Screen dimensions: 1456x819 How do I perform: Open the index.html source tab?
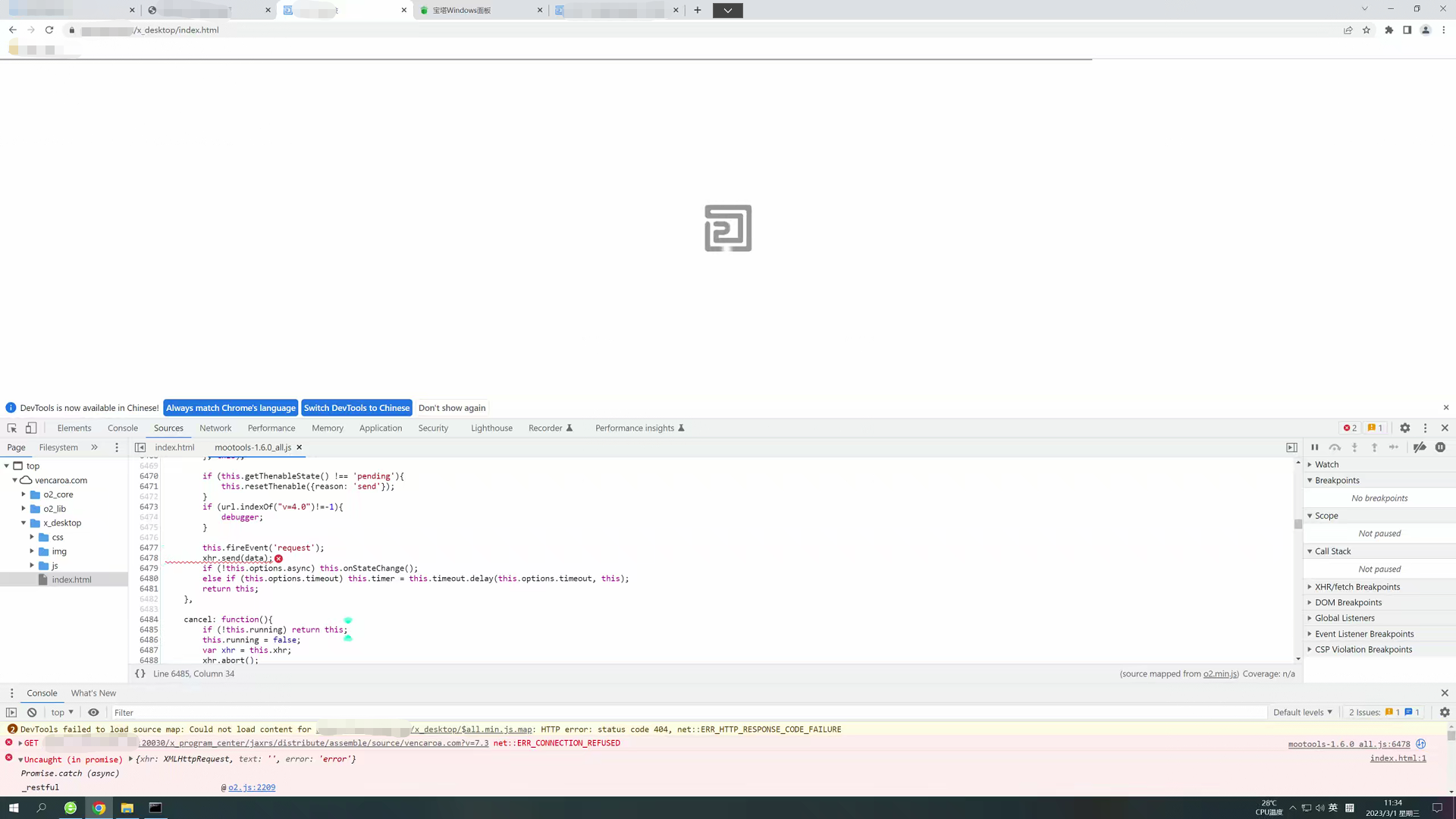click(x=174, y=447)
